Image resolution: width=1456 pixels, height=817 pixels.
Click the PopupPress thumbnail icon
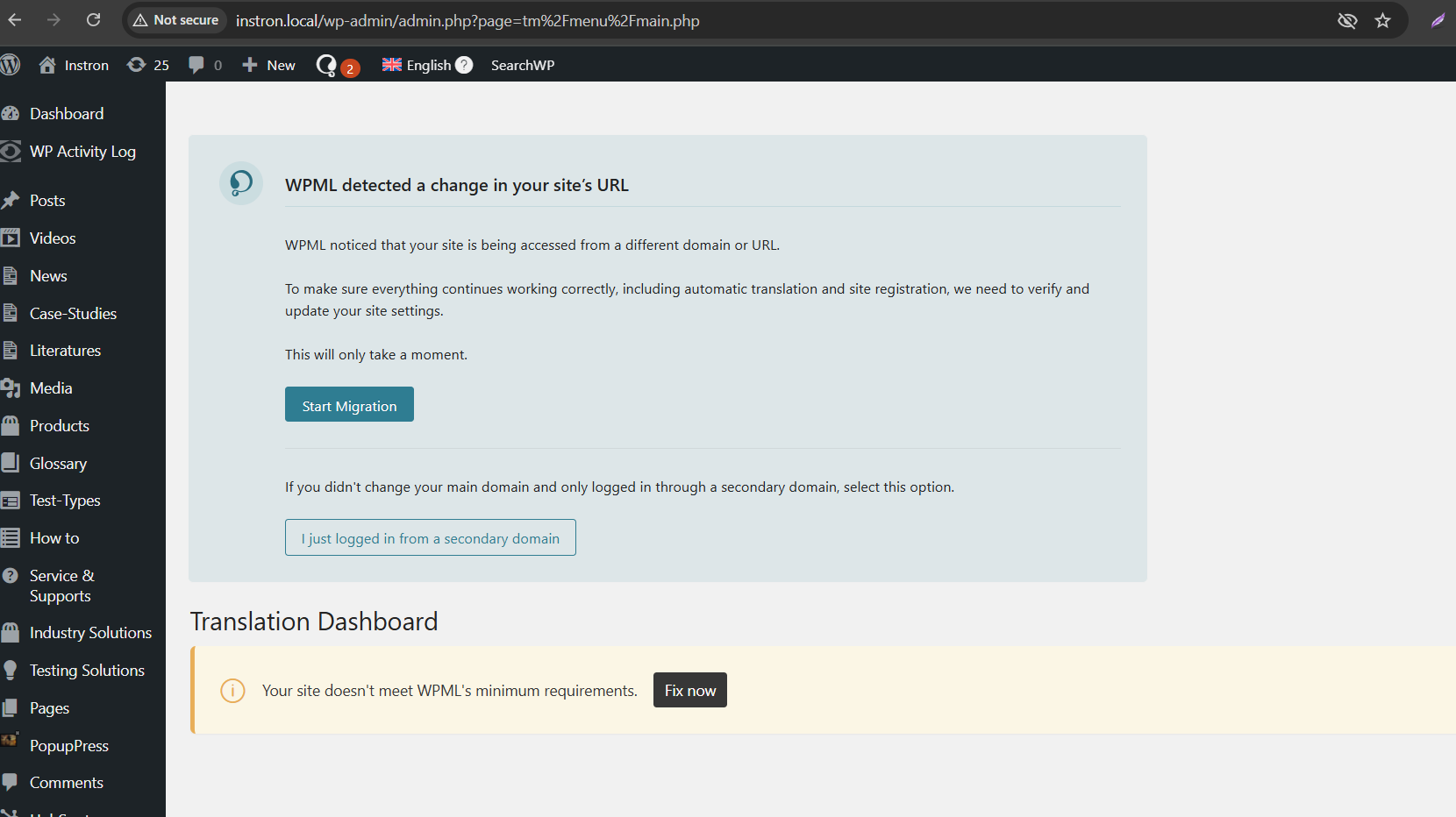[10, 741]
